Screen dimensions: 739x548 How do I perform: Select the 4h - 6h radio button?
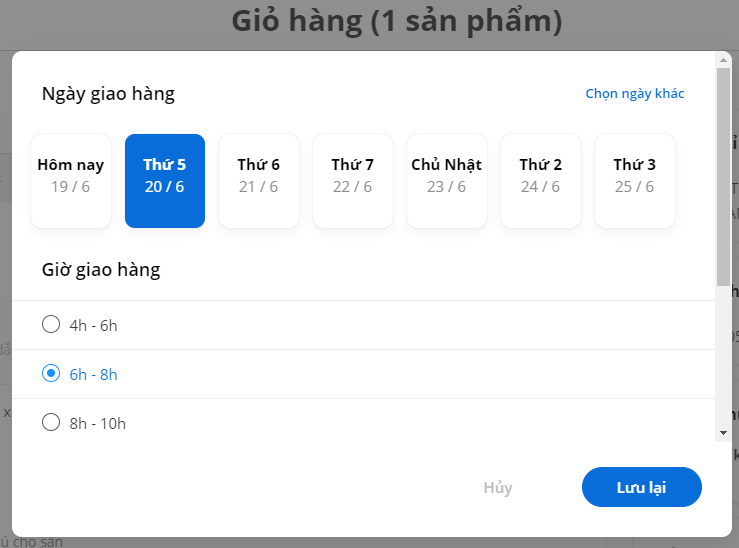click(51, 324)
